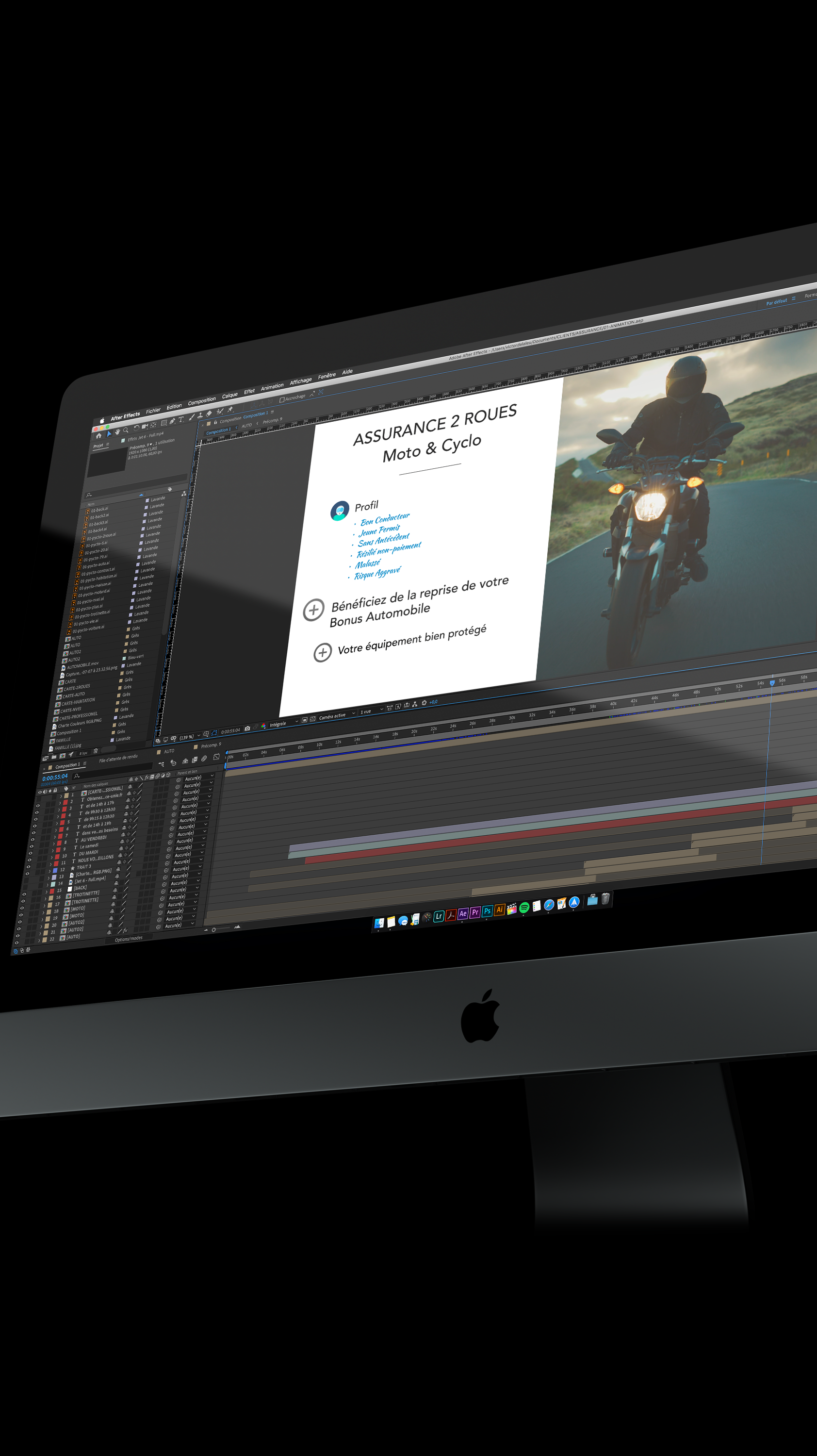Select the Brush tool
This screenshot has width=817, height=1456.
192,417
